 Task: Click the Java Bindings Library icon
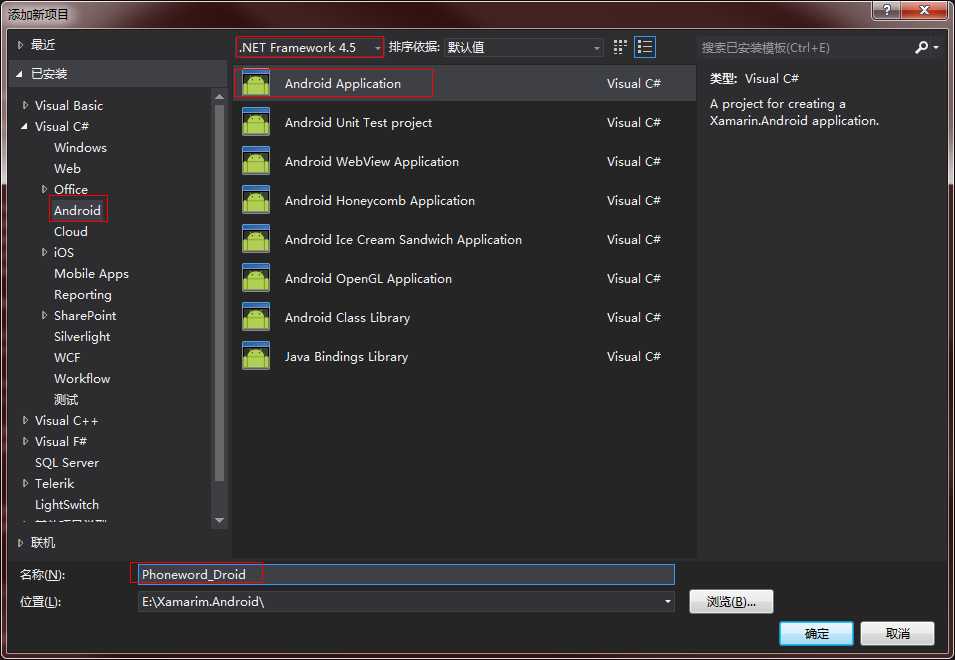pyautogui.click(x=256, y=356)
